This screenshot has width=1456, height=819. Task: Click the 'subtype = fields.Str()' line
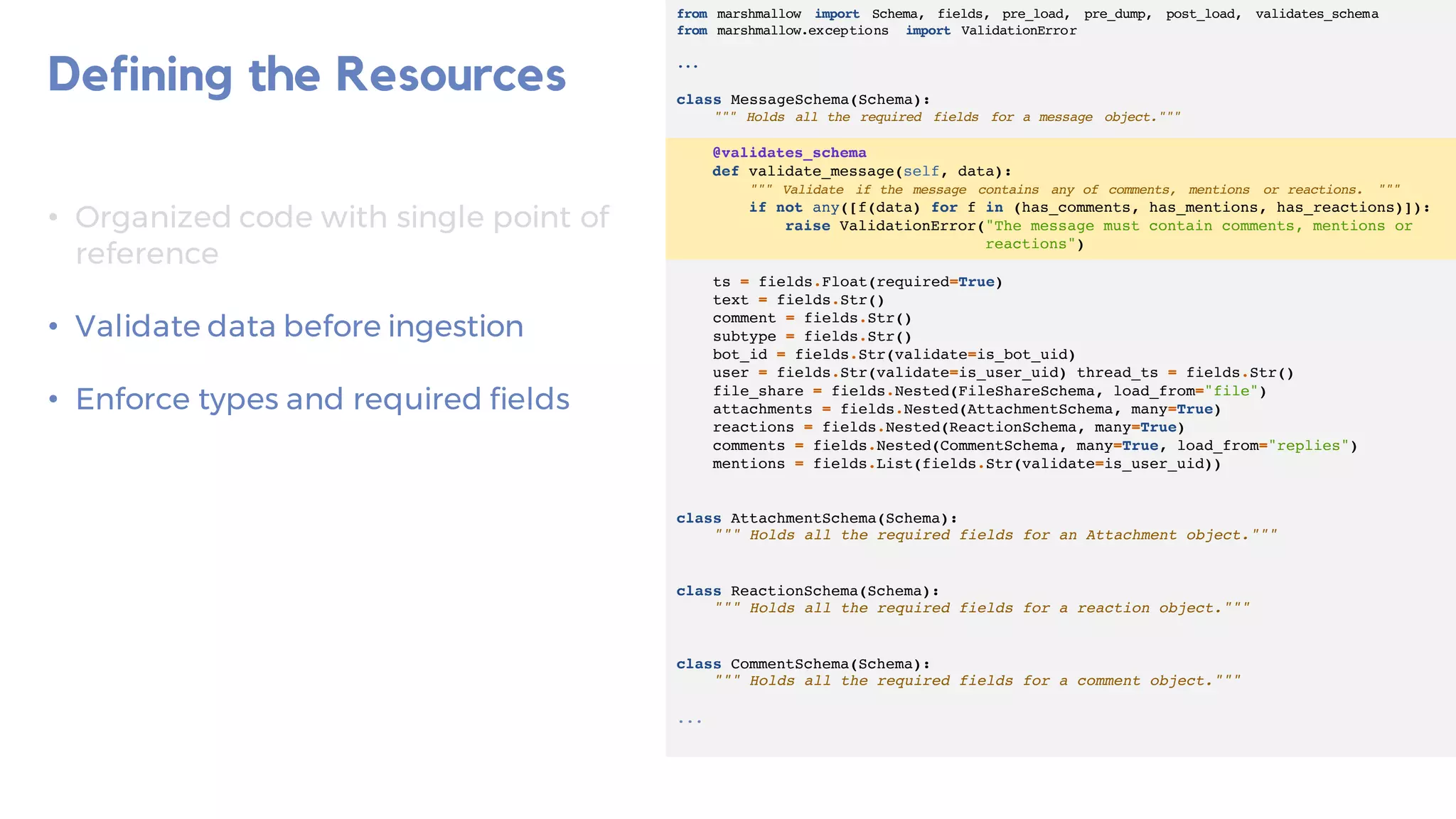[x=812, y=337]
